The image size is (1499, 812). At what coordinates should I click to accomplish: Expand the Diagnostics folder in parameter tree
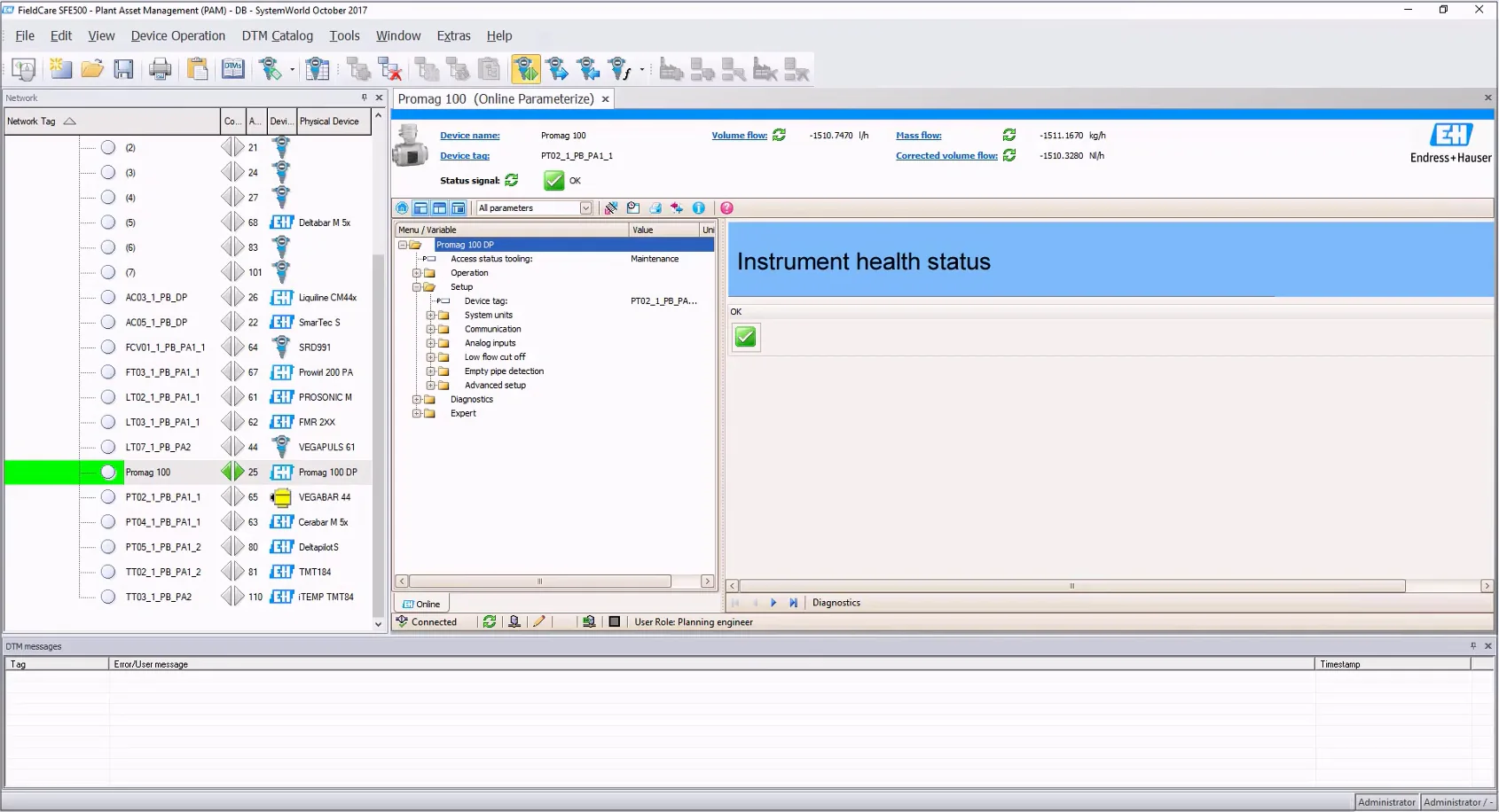[x=417, y=400]
